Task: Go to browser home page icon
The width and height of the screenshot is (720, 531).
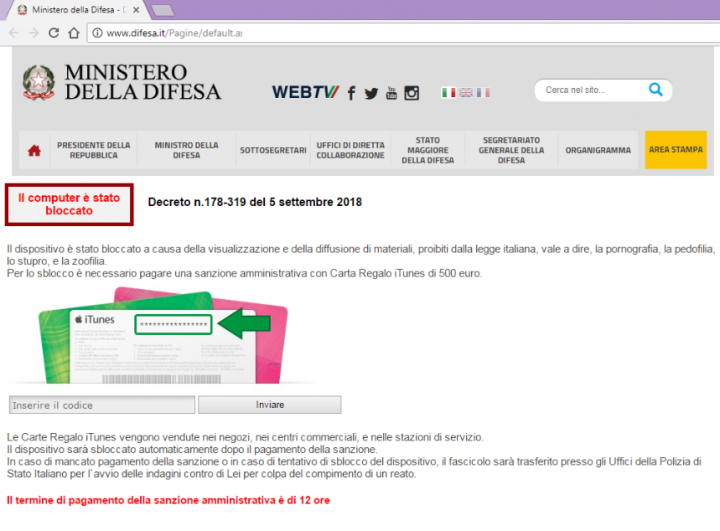Action: 74,33
